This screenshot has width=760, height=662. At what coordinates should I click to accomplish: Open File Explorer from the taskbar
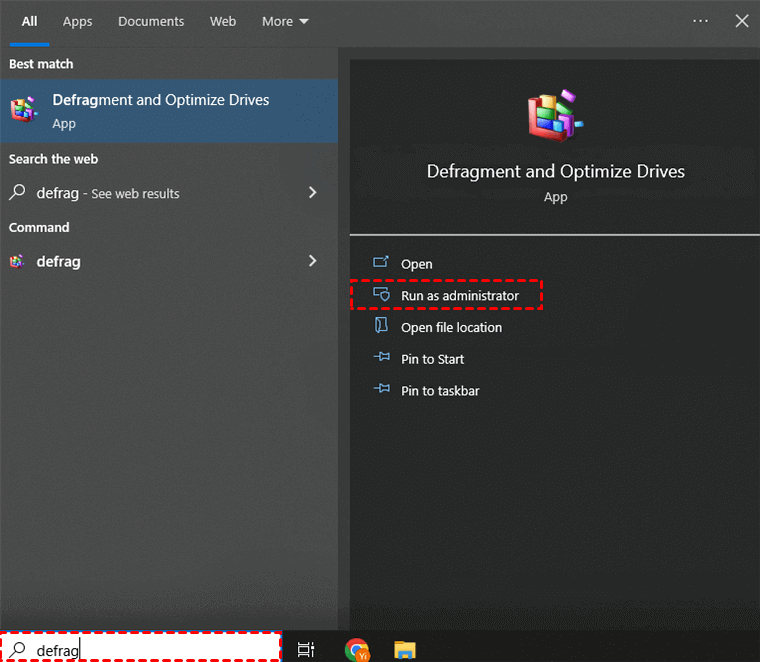pos(404,650)
